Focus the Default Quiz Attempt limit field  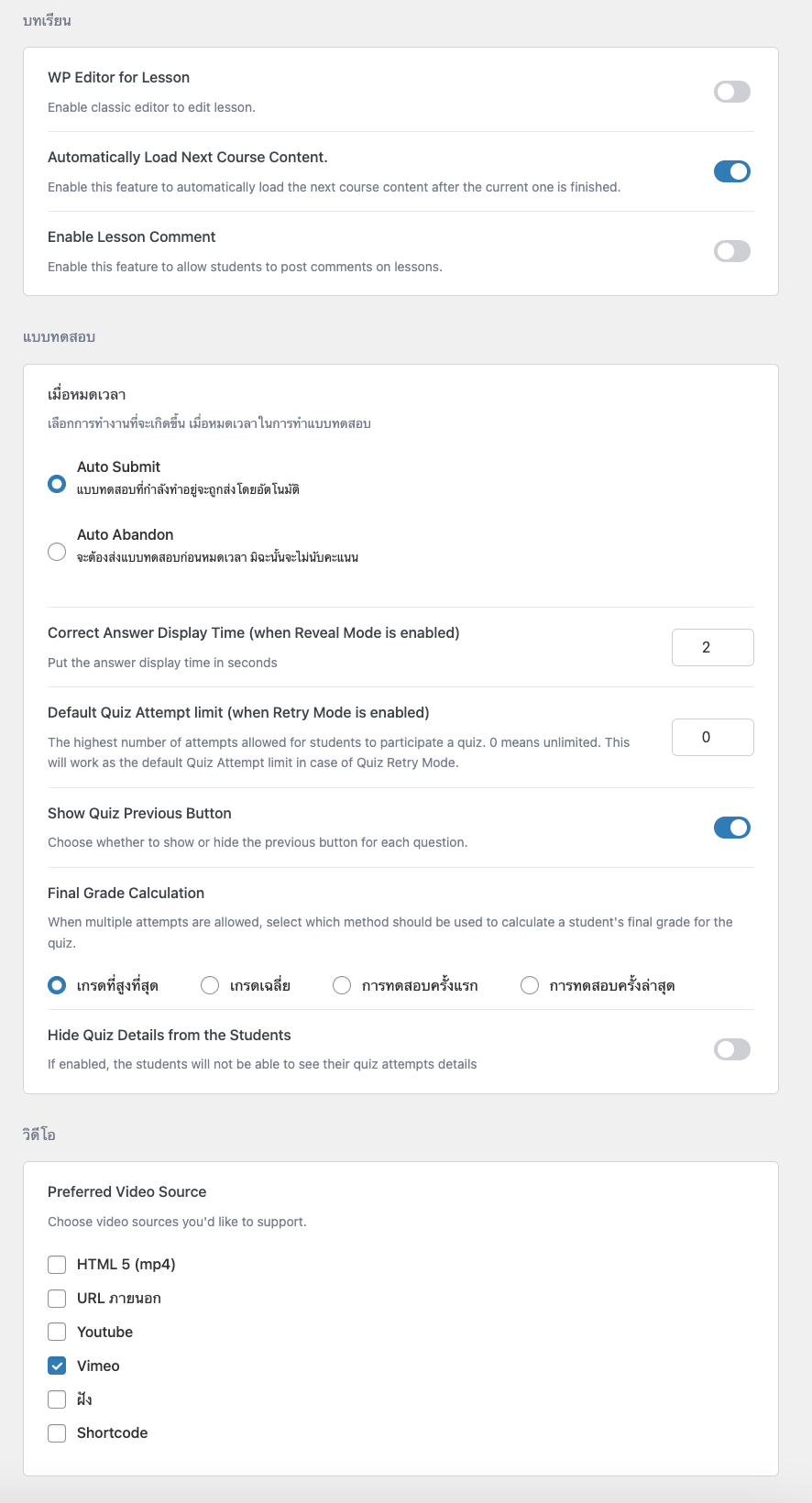[713, 737]
